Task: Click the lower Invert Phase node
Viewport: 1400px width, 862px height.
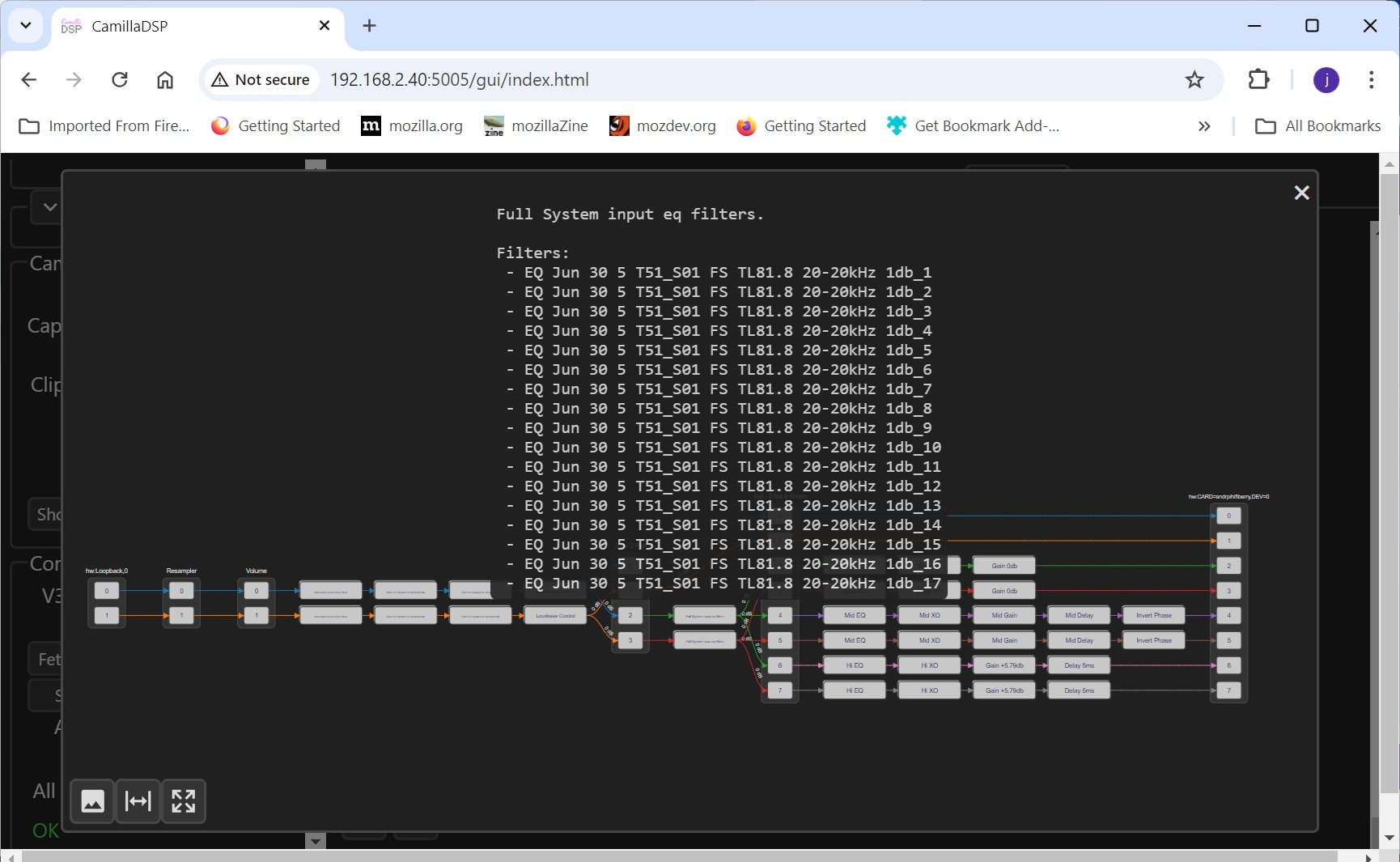Action: click(x=1154, y=640)
